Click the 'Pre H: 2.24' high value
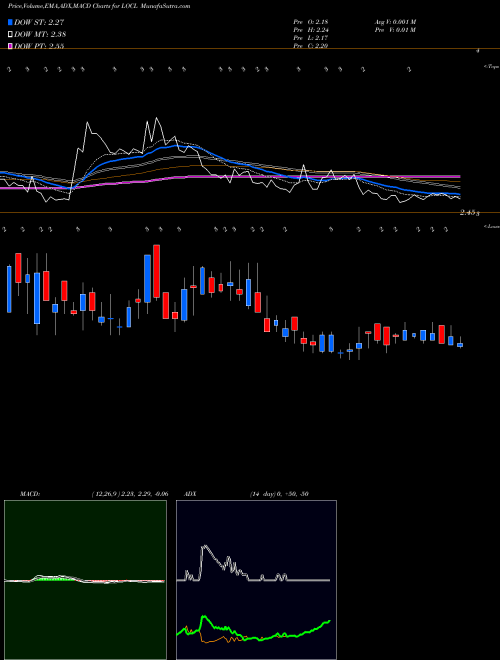This screenshot has width=500, height=660. click(311, 30)
